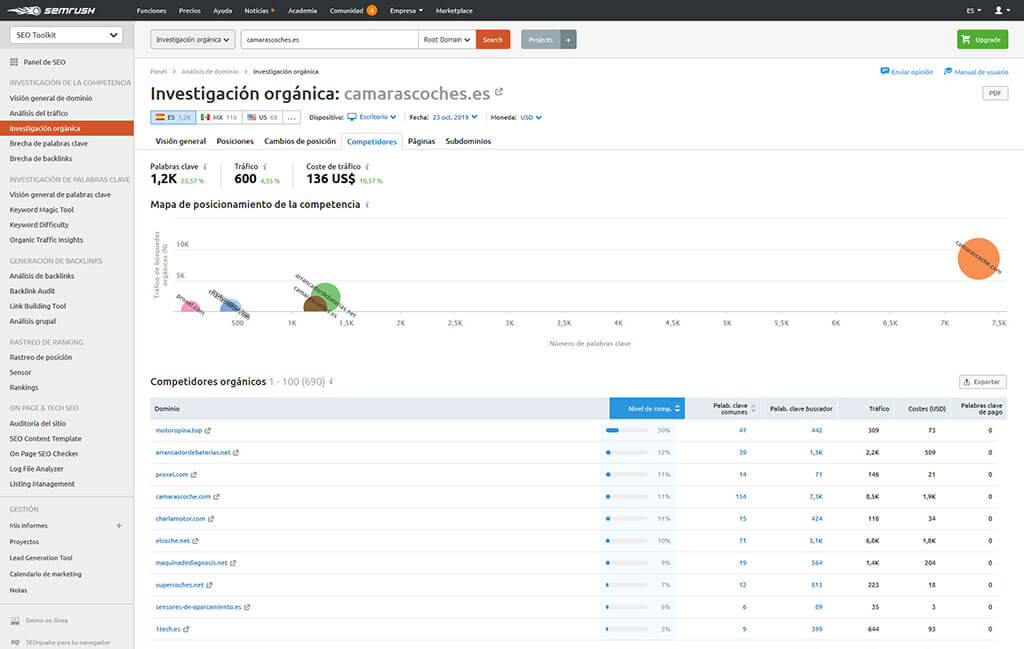Open motoropina.top external link icon

[x=208, y=431]
